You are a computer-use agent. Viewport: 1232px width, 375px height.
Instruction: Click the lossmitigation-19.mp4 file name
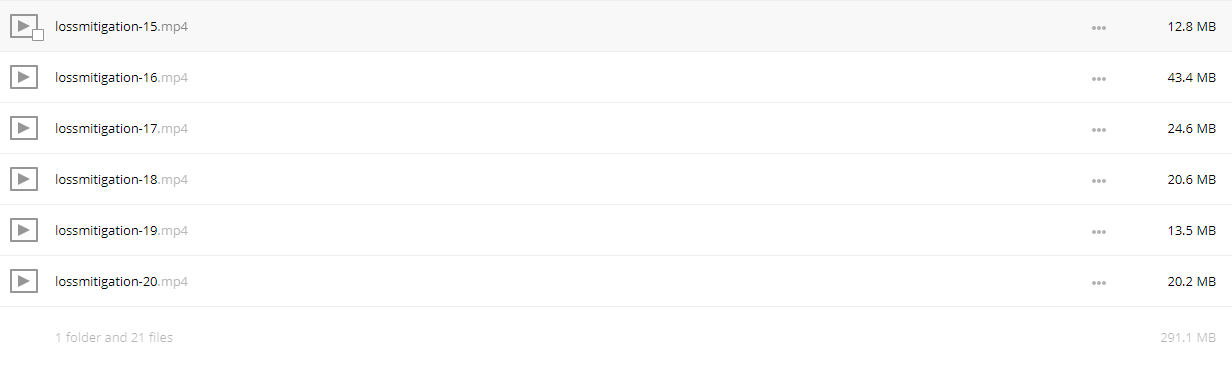click(122, 231)
